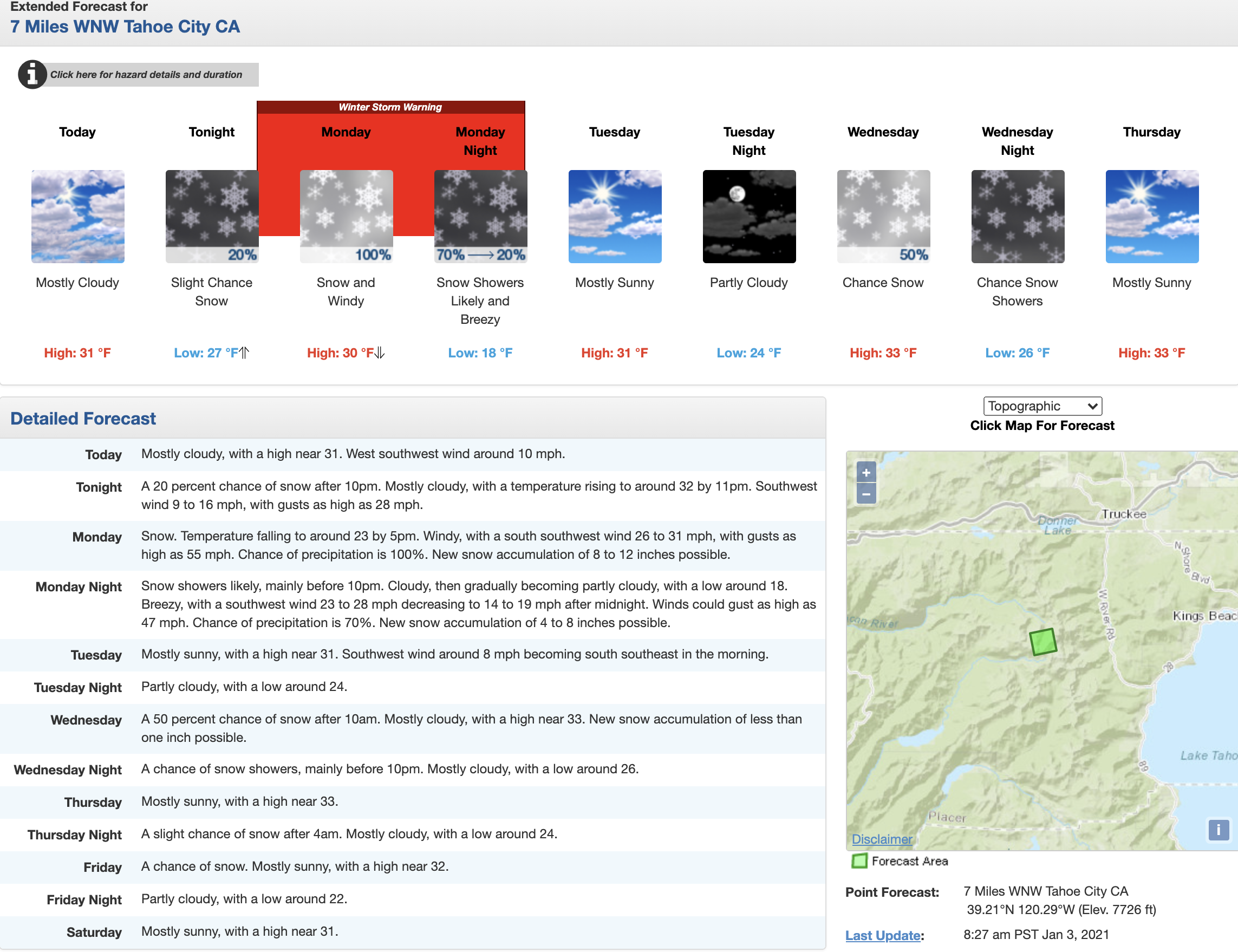Select the 'High: 33 °F' Thursday temperature
Image resolution: width=1238 pixels, height=952 pixels.
[x=1151, y=353]
